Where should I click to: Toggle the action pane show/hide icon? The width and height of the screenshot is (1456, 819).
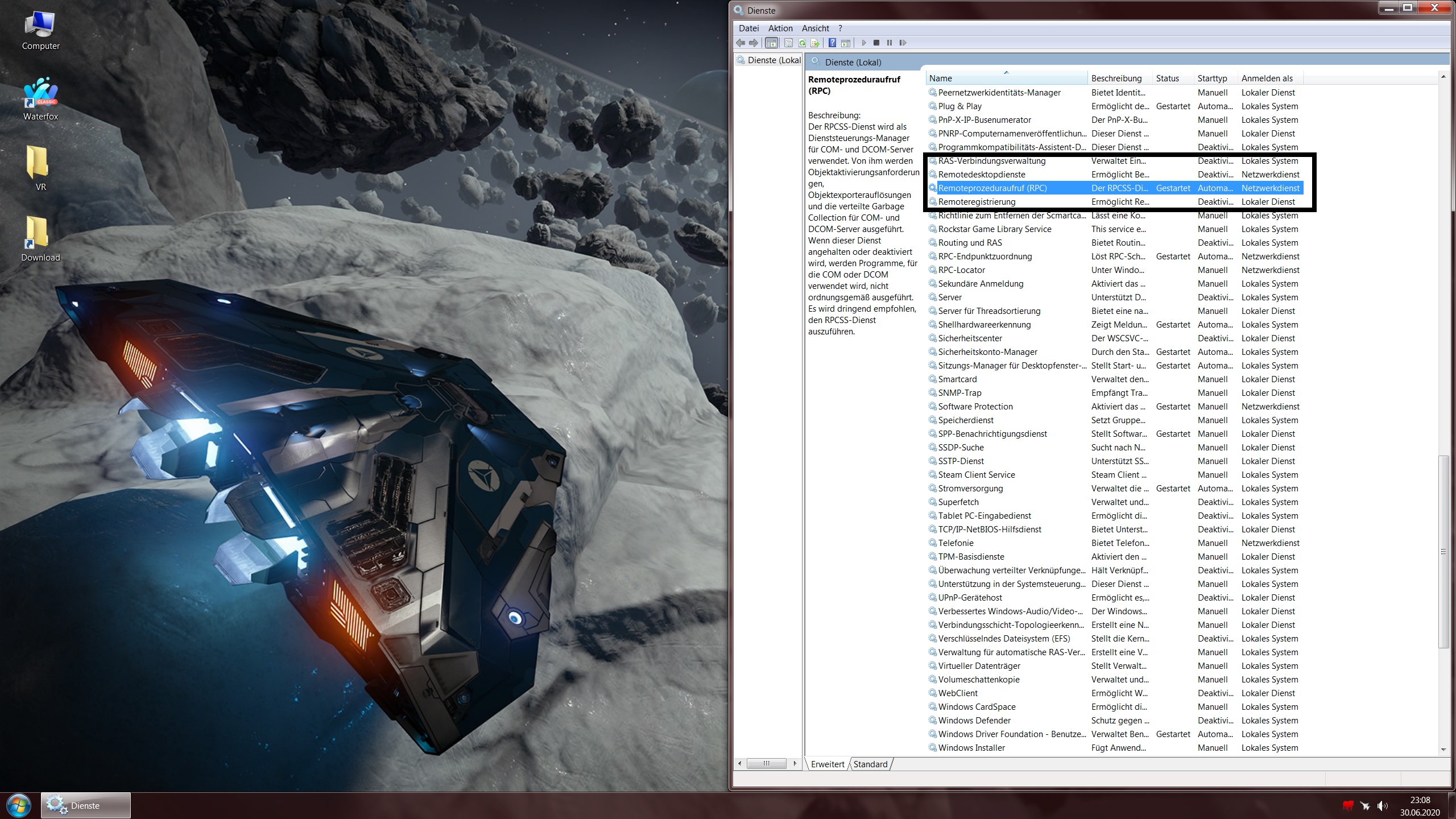coord(846,43)
